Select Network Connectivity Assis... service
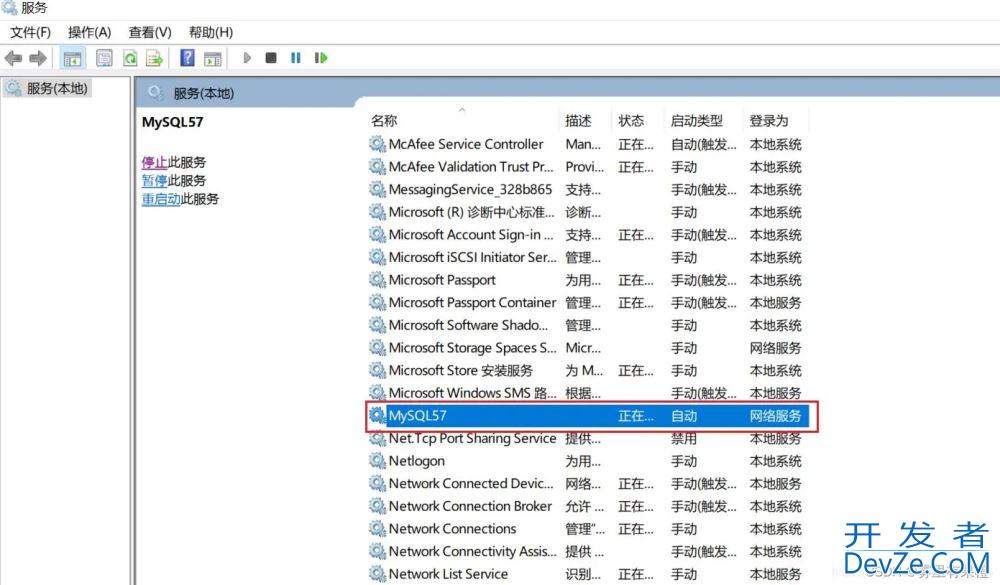Screen dimensions: 1000x585 (x=473, y=551)
